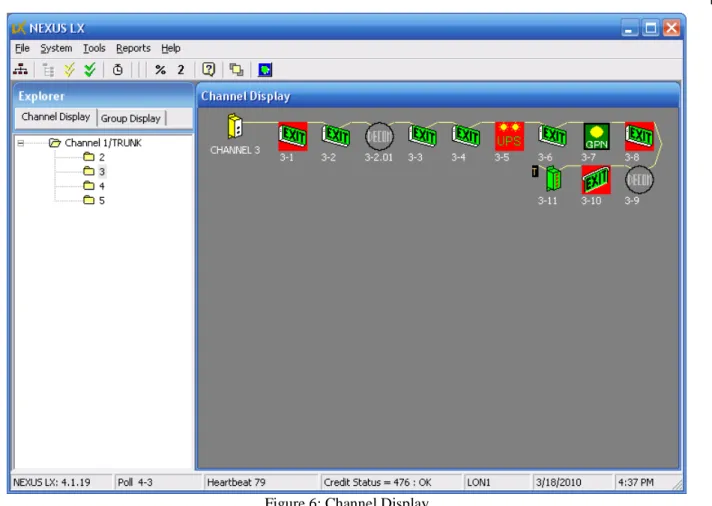Click the green double-check toolbar icon
The width and height of the screenshot is (712, 506).
[90, 69]
